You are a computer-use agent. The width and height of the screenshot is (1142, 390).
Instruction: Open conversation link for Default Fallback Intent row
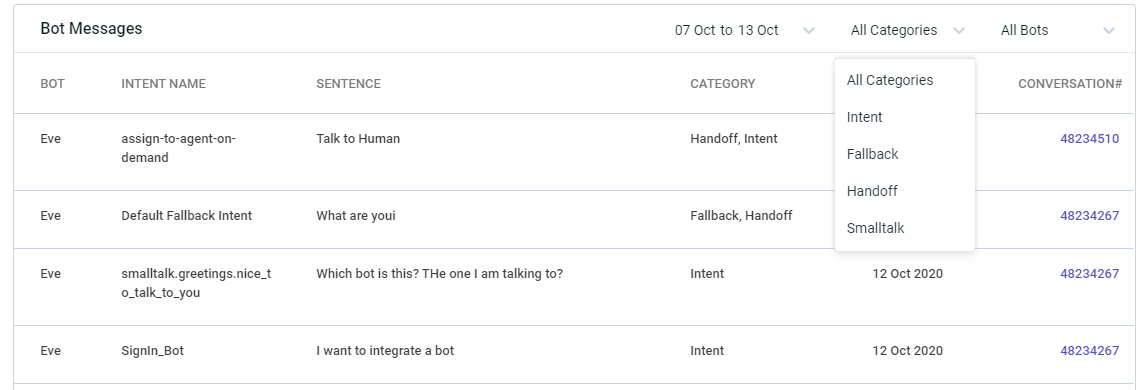(1090, 216)
